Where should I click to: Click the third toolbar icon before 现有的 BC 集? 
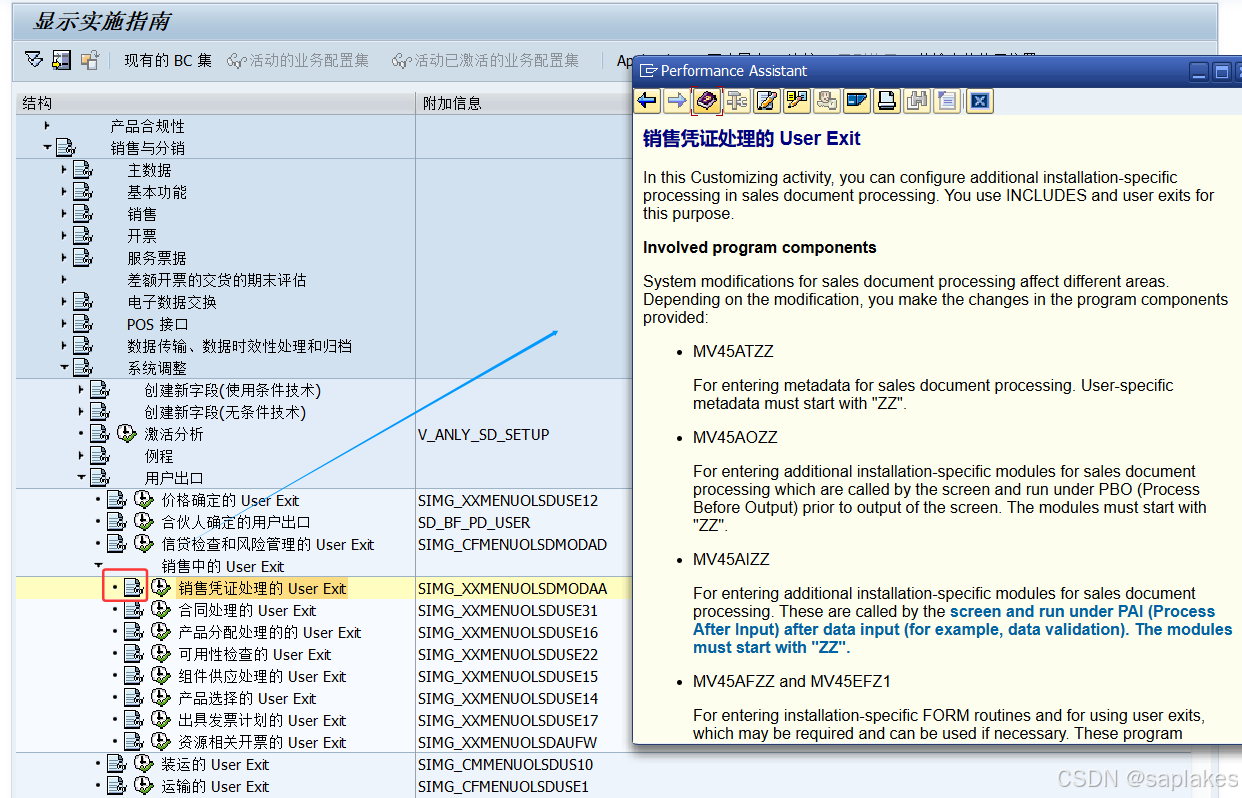click(x=90, y=60)
